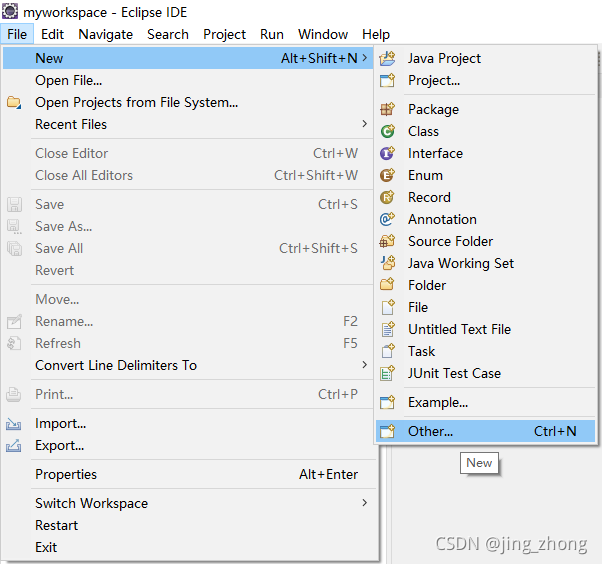
Task: Click the Task icon
Action: pos(387,351)
